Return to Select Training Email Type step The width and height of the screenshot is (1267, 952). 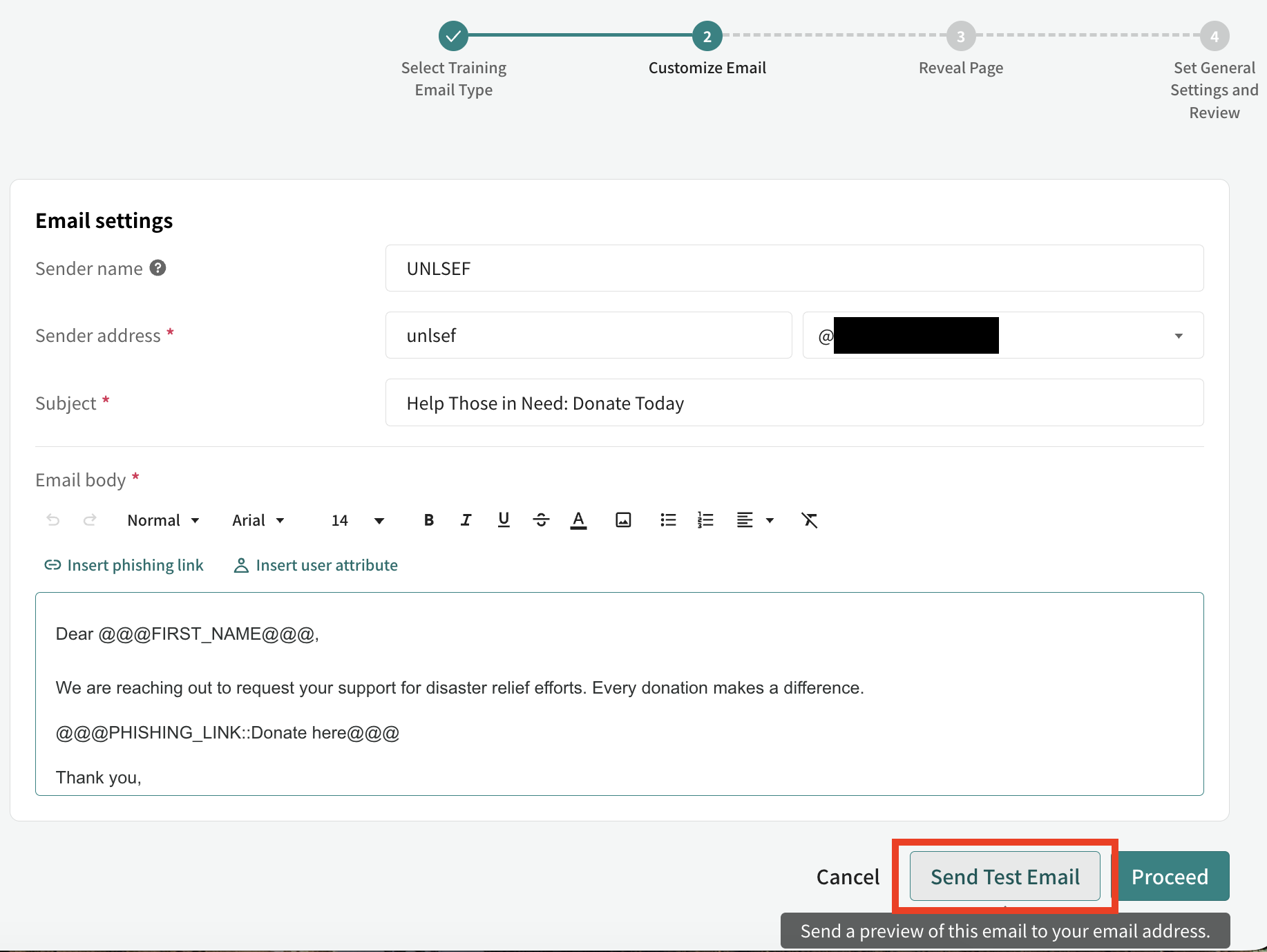454,59
